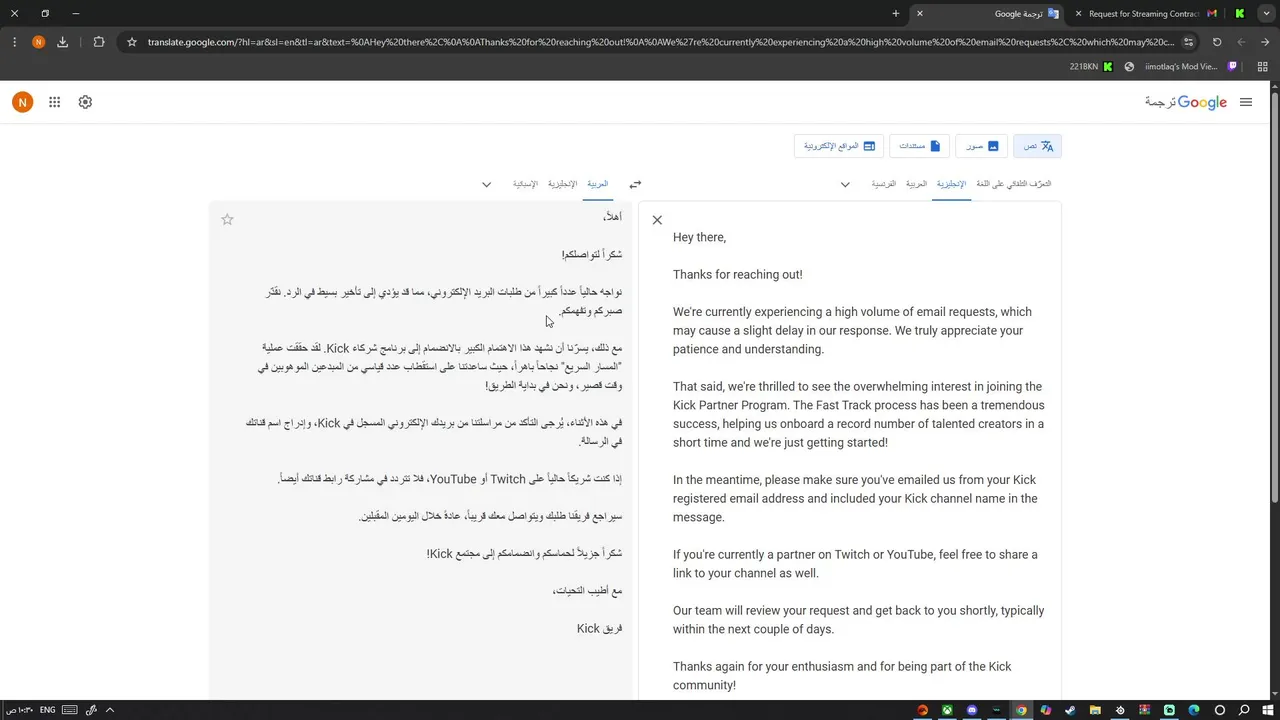Select Spanish (الإسبانية) as target language
Image resolution: width=1280 pixels, height=720 pixels.
[525, 184]
